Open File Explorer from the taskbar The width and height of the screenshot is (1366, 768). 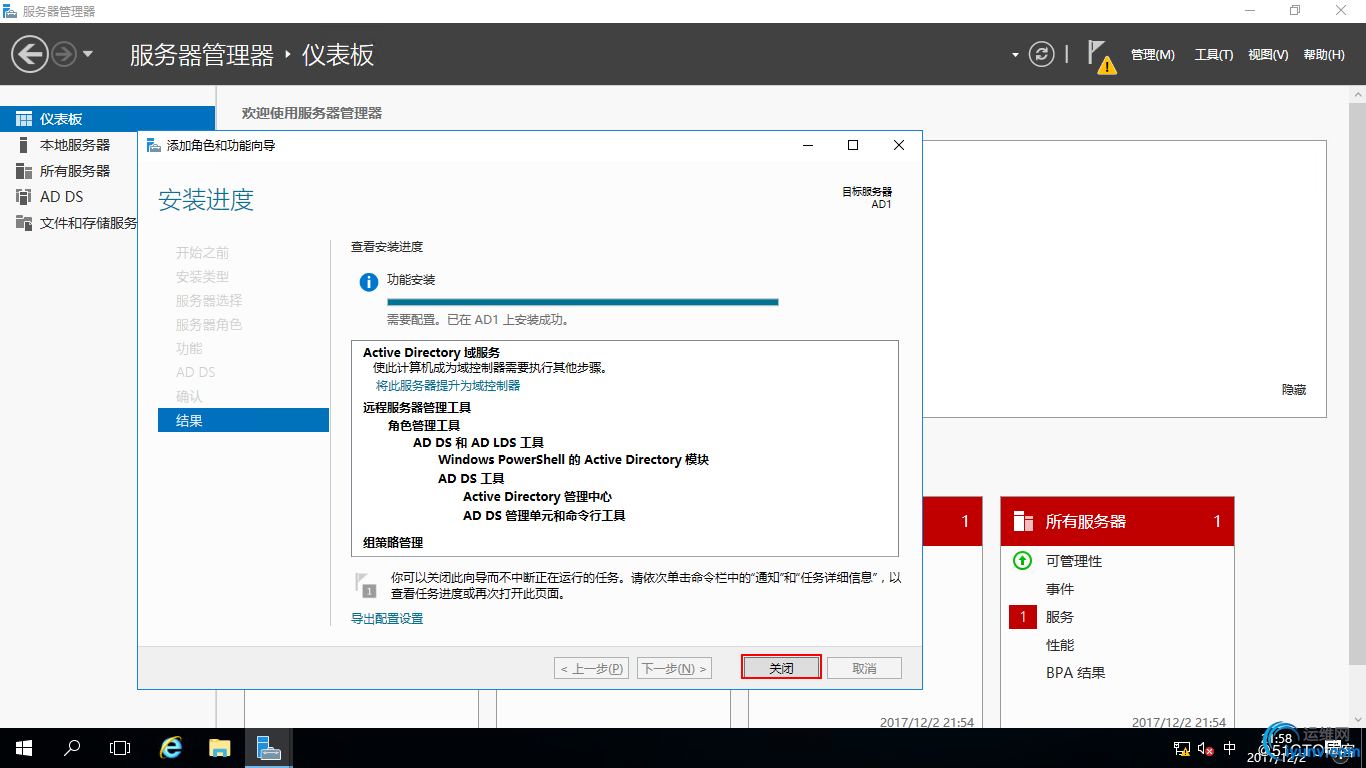coord(220,748)
